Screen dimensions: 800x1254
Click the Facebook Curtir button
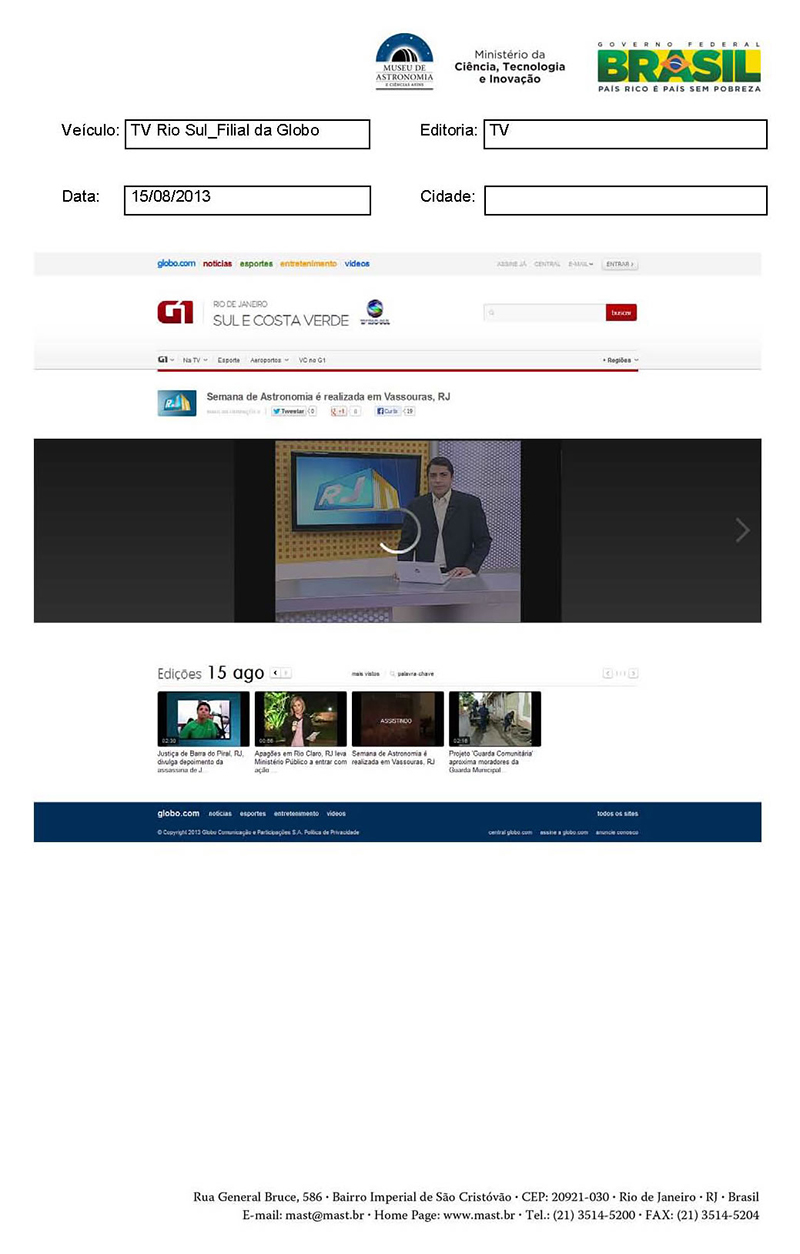388,411
